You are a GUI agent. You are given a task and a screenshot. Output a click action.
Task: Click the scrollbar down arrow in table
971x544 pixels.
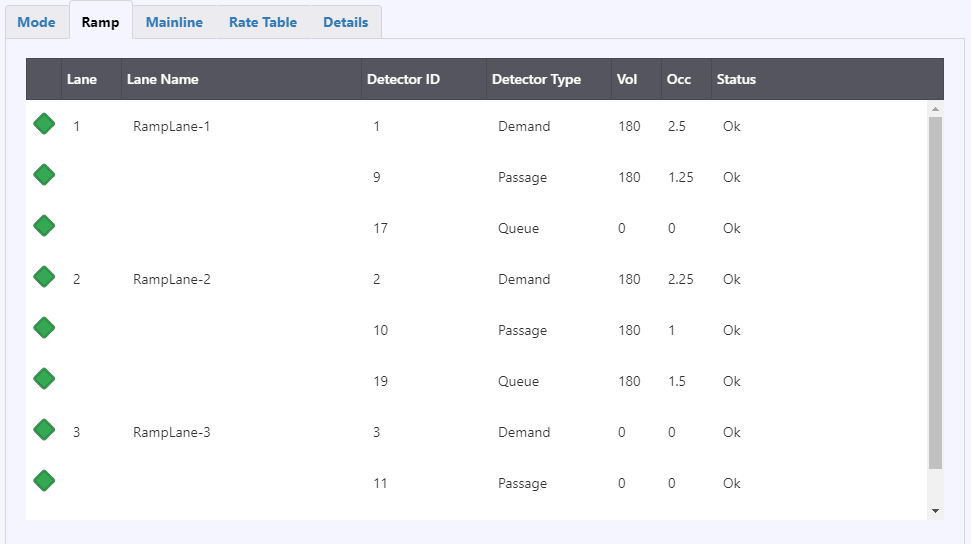(935, 511)
